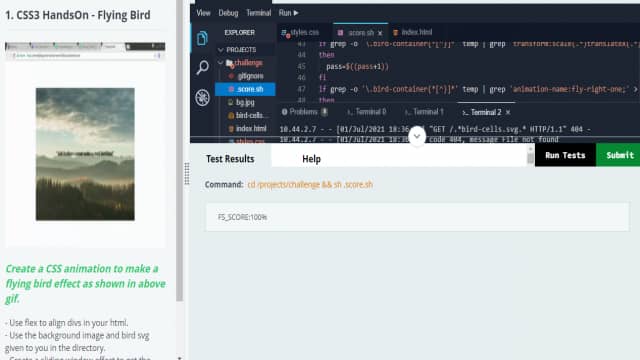Open the Explorer files icon in activity bar
Image resolution: width=640 pixels, height=360 pixels.
pos(202,38)
